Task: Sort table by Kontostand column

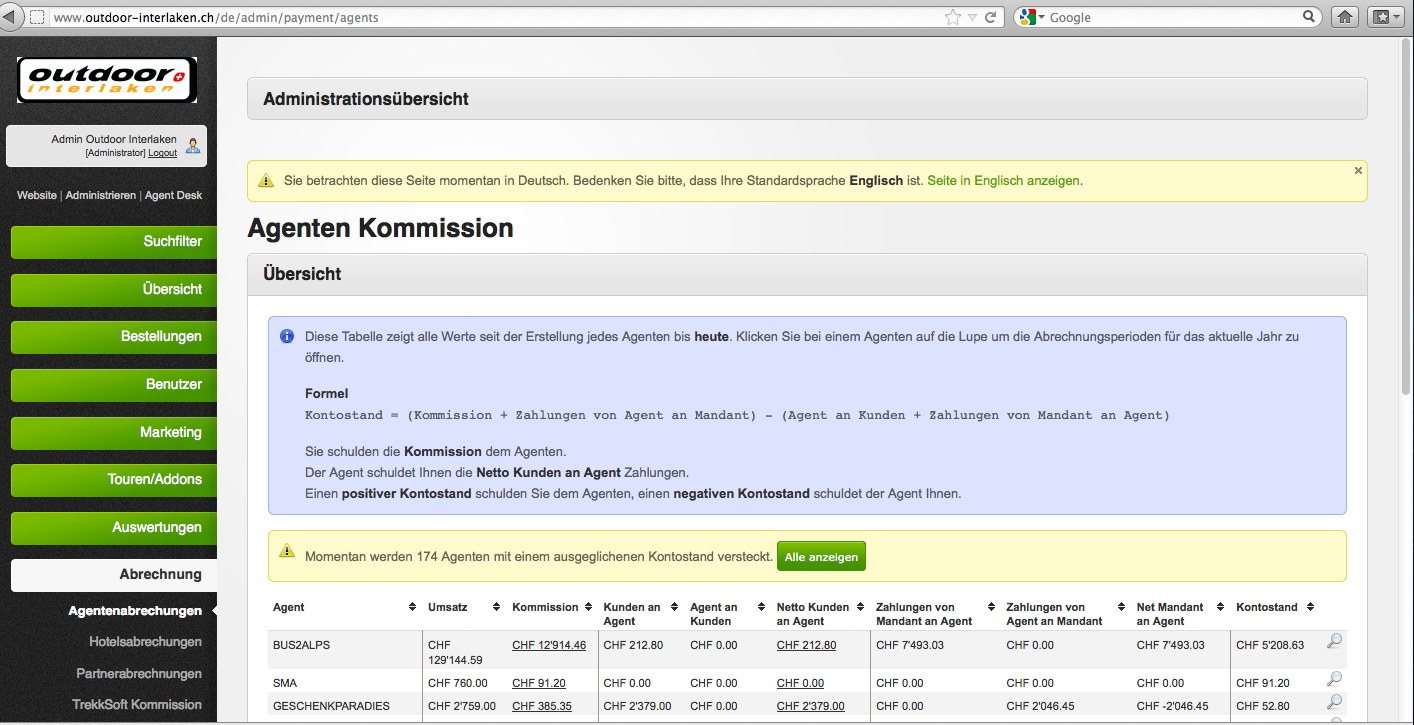Action: [1311, 607]
